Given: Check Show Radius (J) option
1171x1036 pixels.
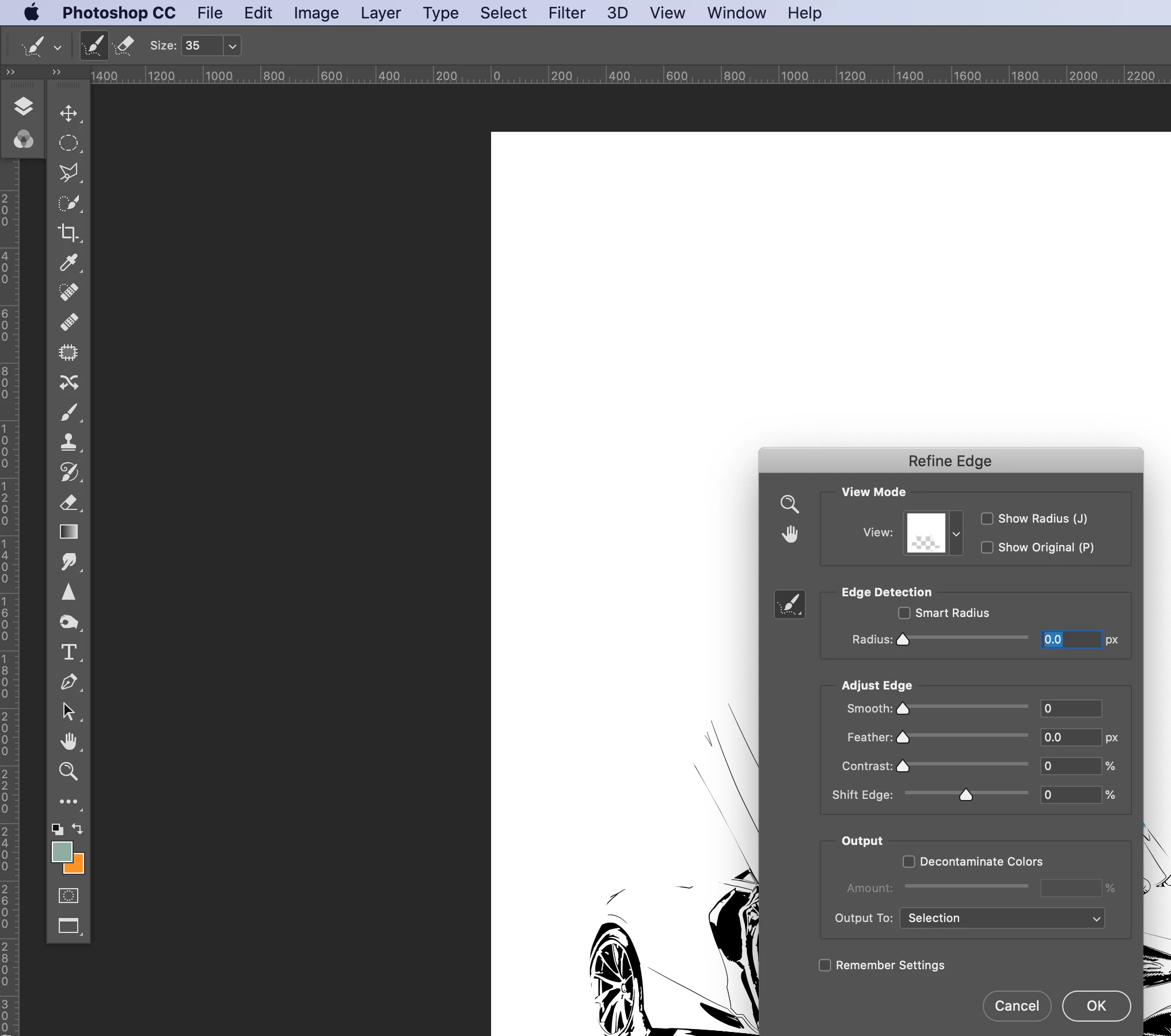Looking at the screenshot, I should click(987, 519).
